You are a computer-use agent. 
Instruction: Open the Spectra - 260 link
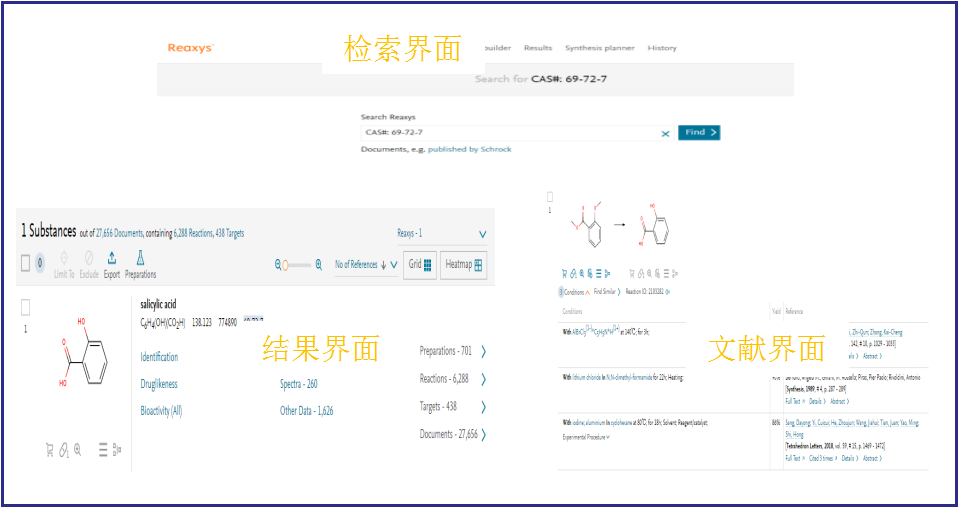299,384
